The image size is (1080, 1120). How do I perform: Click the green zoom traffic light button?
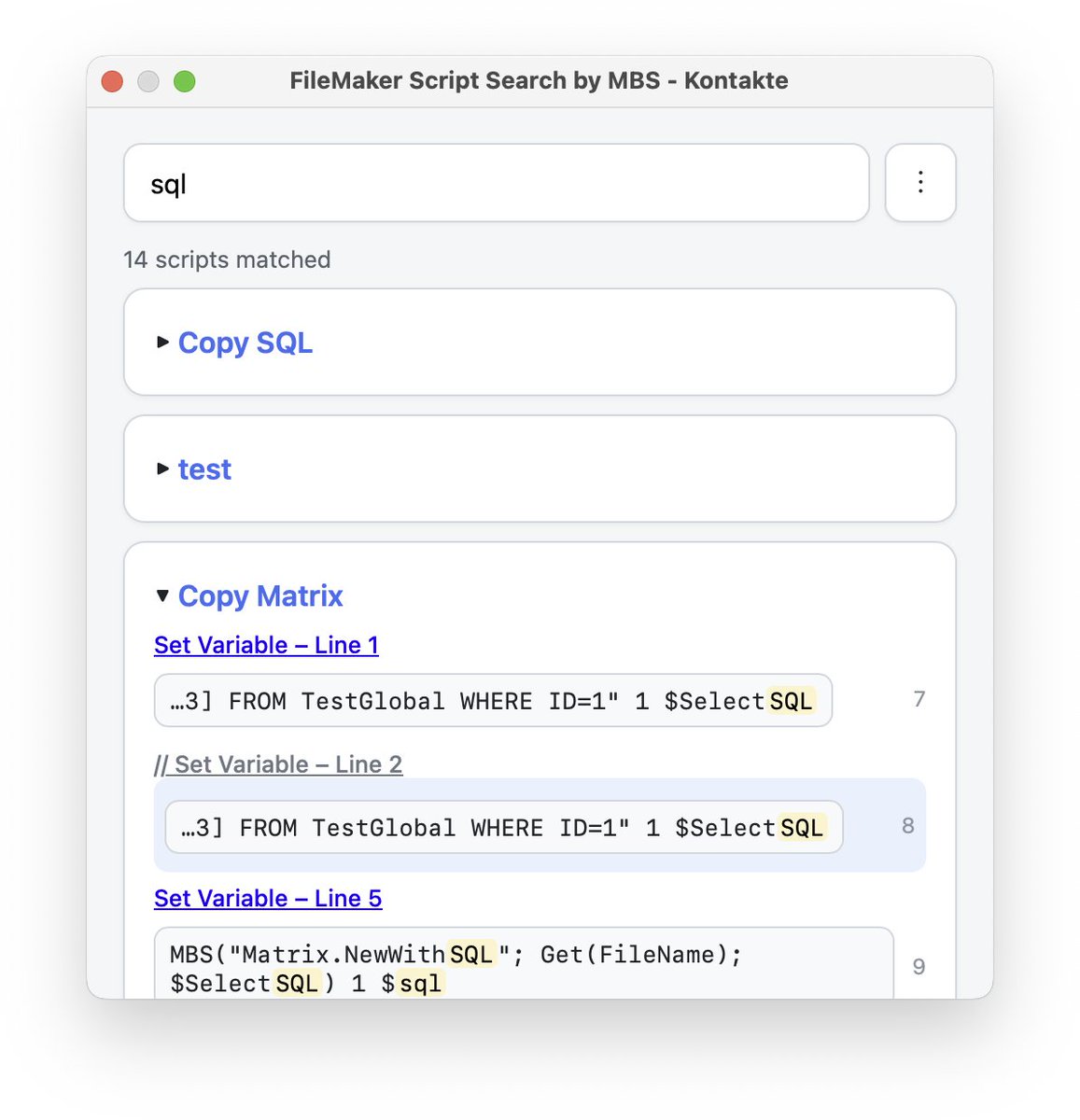click(186, 81)
